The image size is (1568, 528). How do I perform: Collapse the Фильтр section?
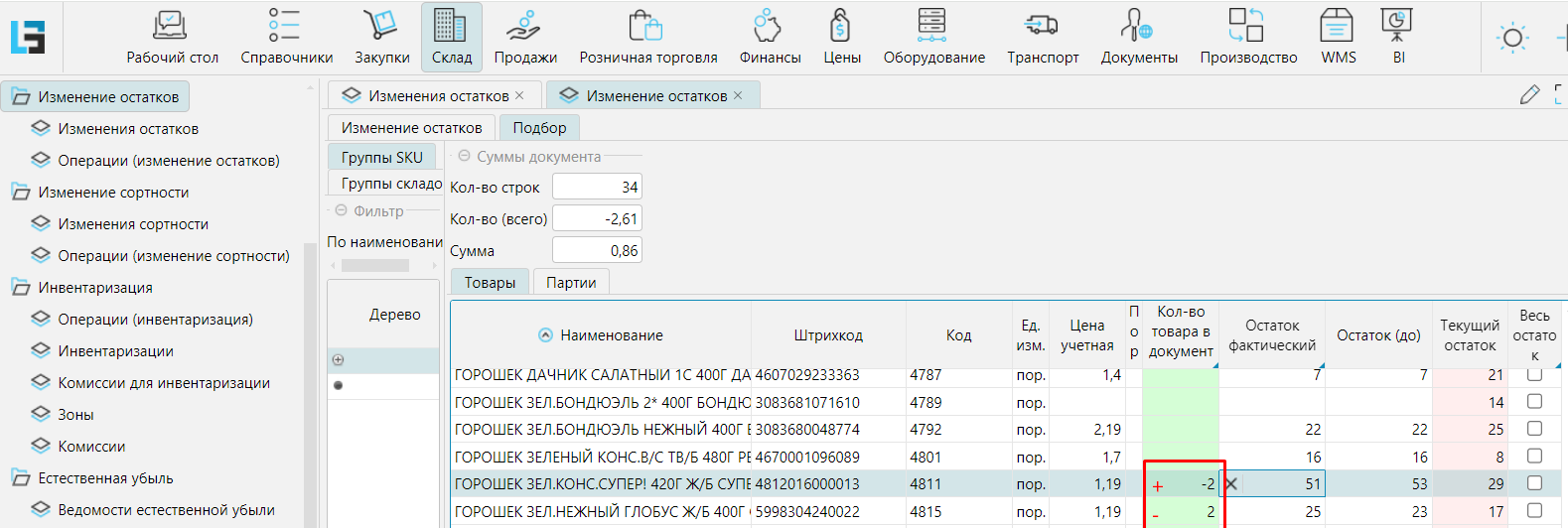point(341,210)
